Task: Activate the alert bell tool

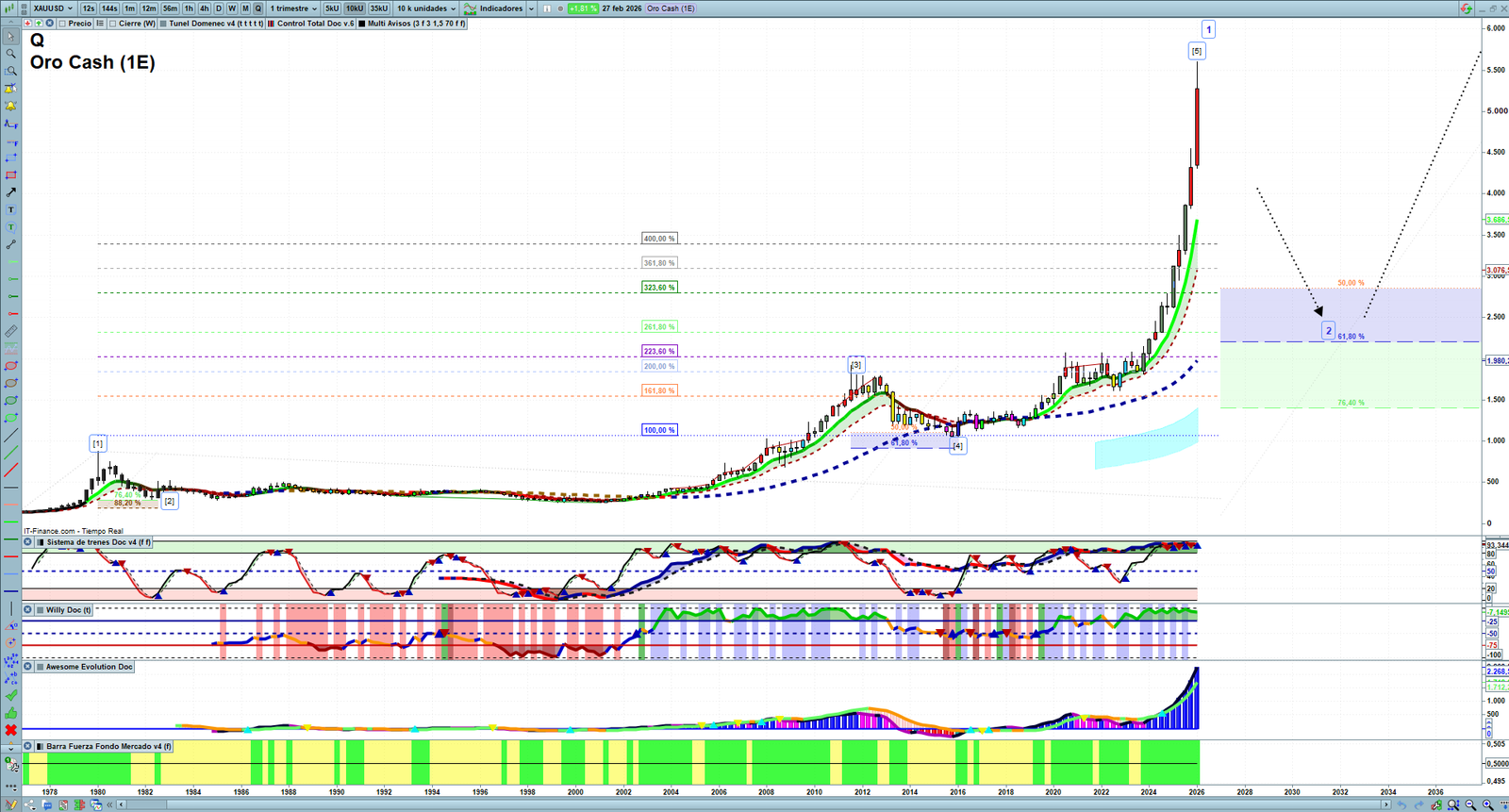Action: (10, 106)
